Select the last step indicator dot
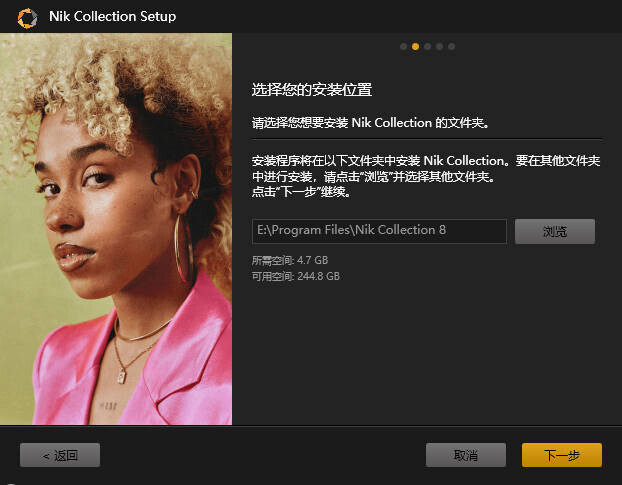This screenshot has height=485, width=622. click(451, 46)
